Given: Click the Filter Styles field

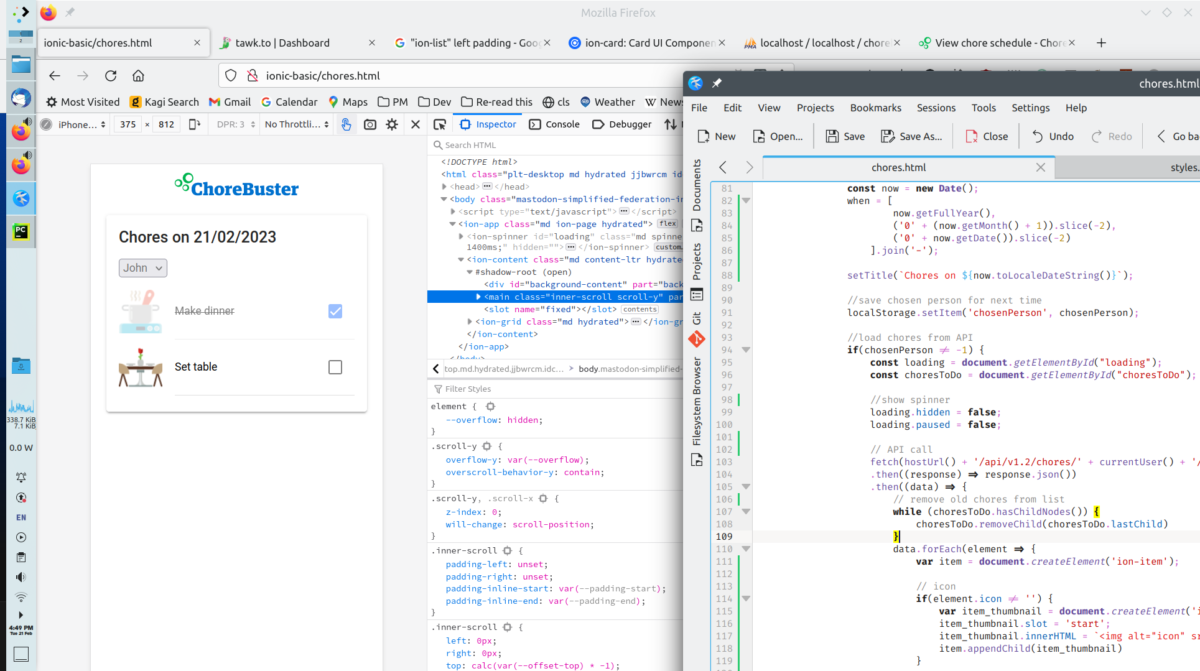Looking at the screenshot, I should (556, 389).
